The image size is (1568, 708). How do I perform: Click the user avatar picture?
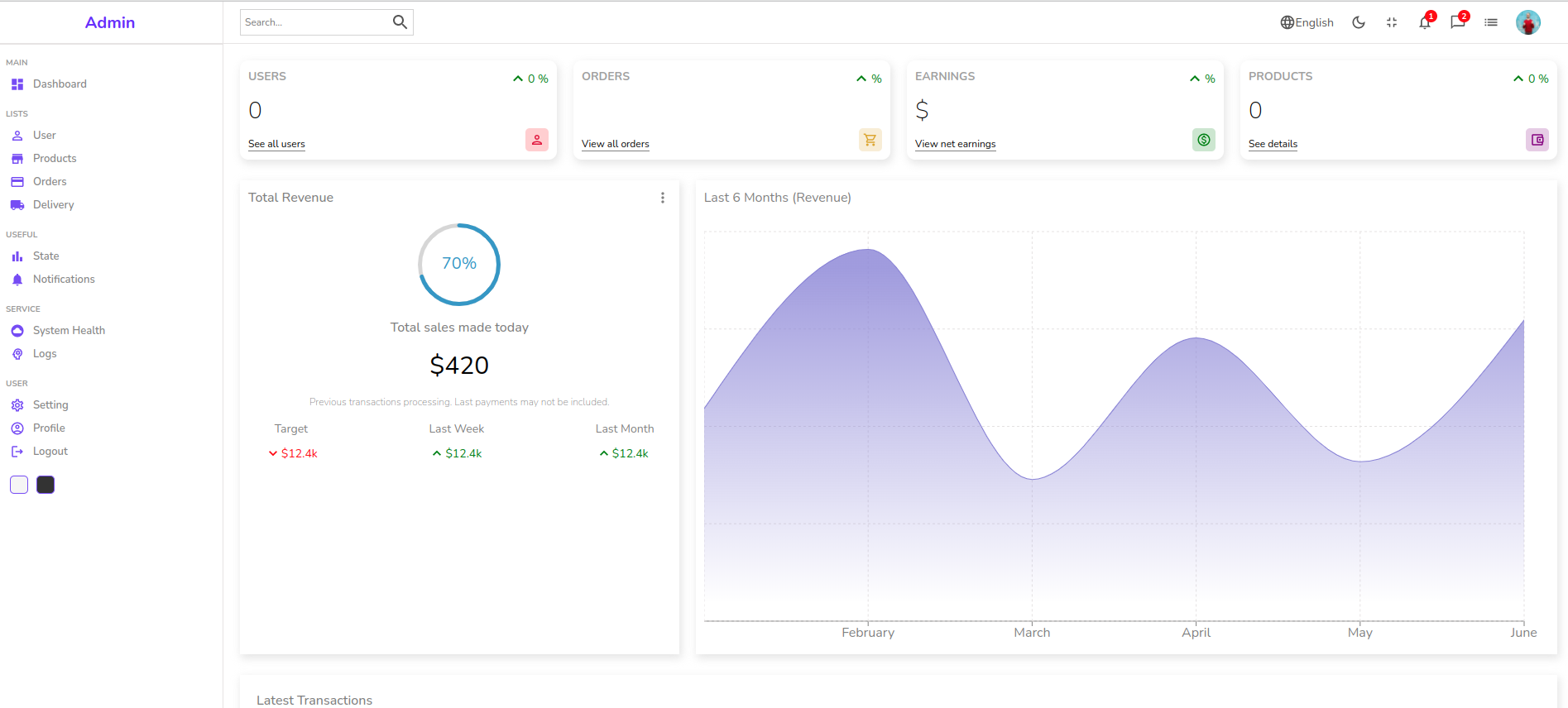pos(1528,22)
